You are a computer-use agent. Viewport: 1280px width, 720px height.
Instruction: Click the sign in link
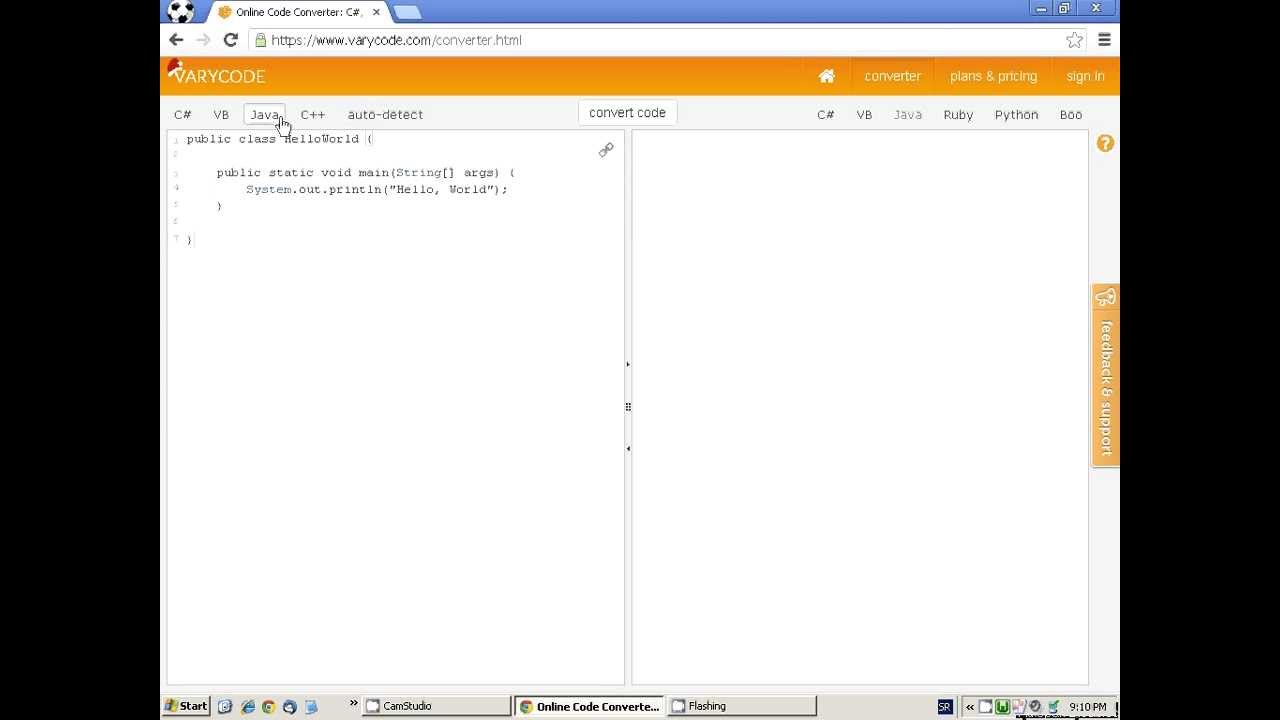pos(1085,76)
